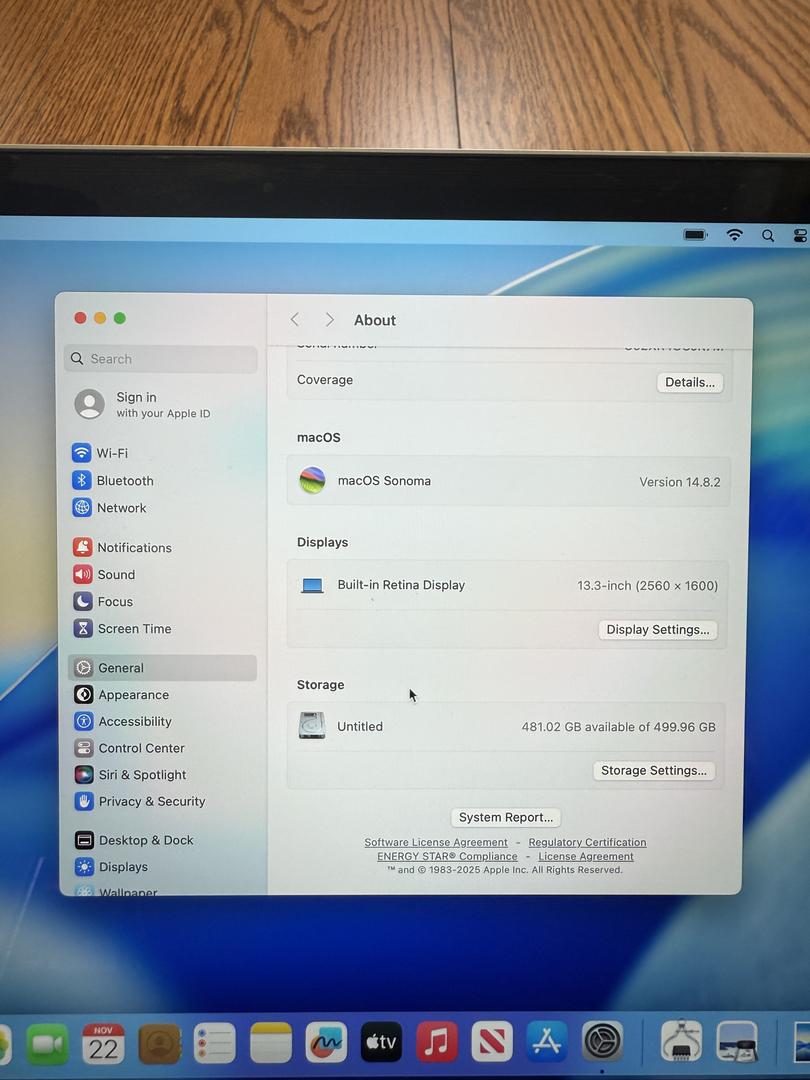Click the 13.3-inch (2560 × 1600) text
This screenshot has height=1080, width=810.
[x=647, y=585]
